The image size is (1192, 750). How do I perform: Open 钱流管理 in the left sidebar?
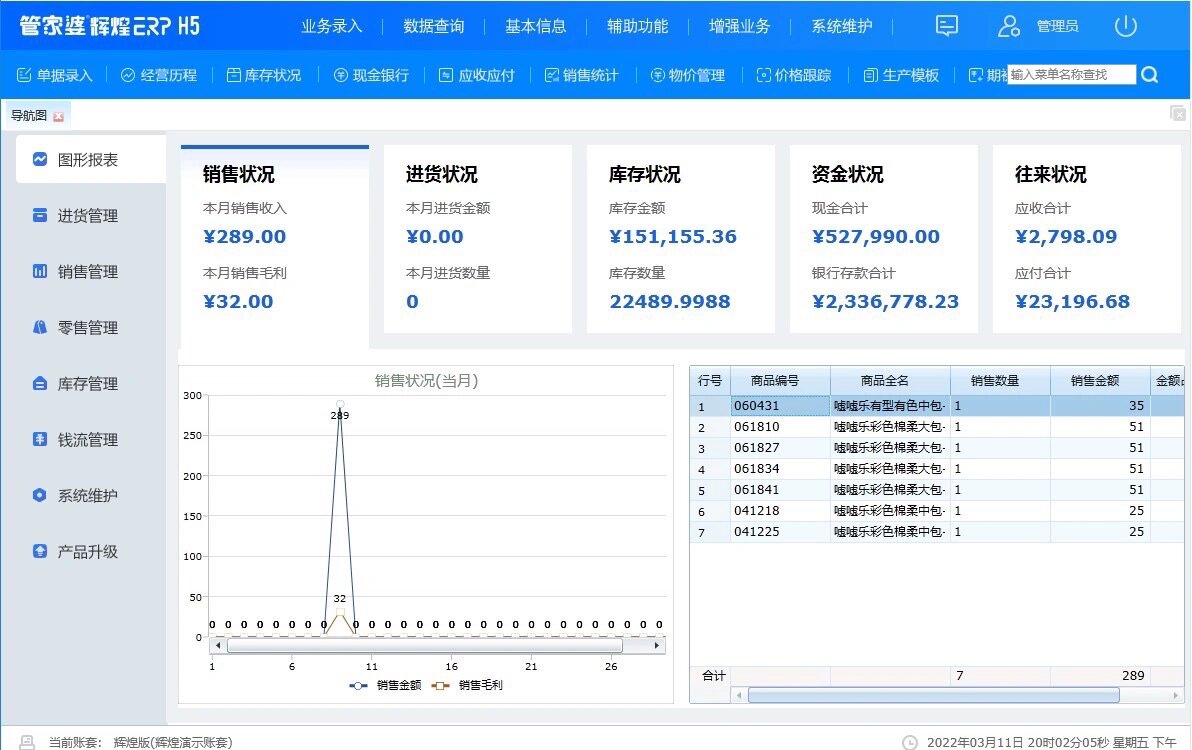pos(87,440)
